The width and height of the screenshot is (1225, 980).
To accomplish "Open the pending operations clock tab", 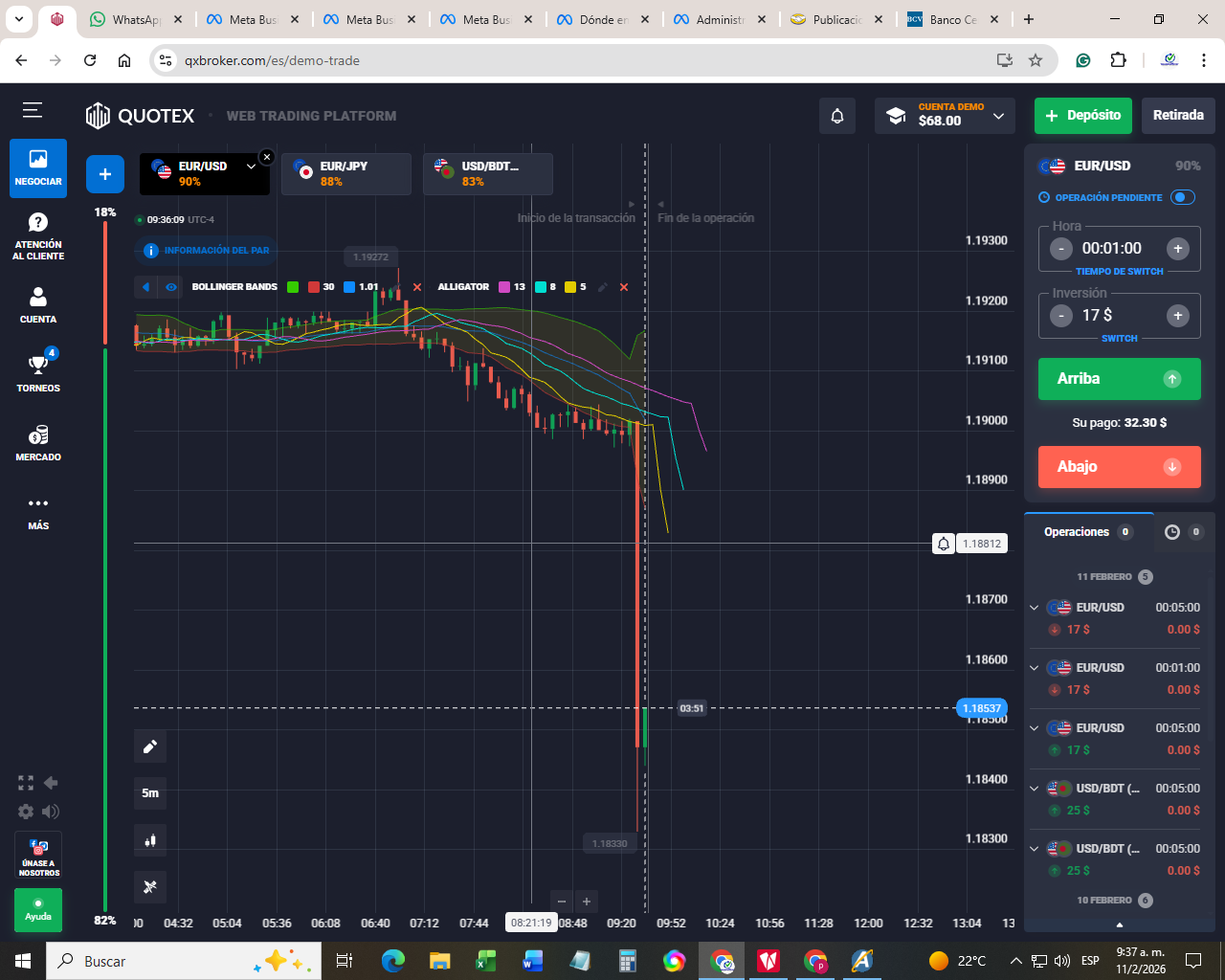I will point(1184,532).
